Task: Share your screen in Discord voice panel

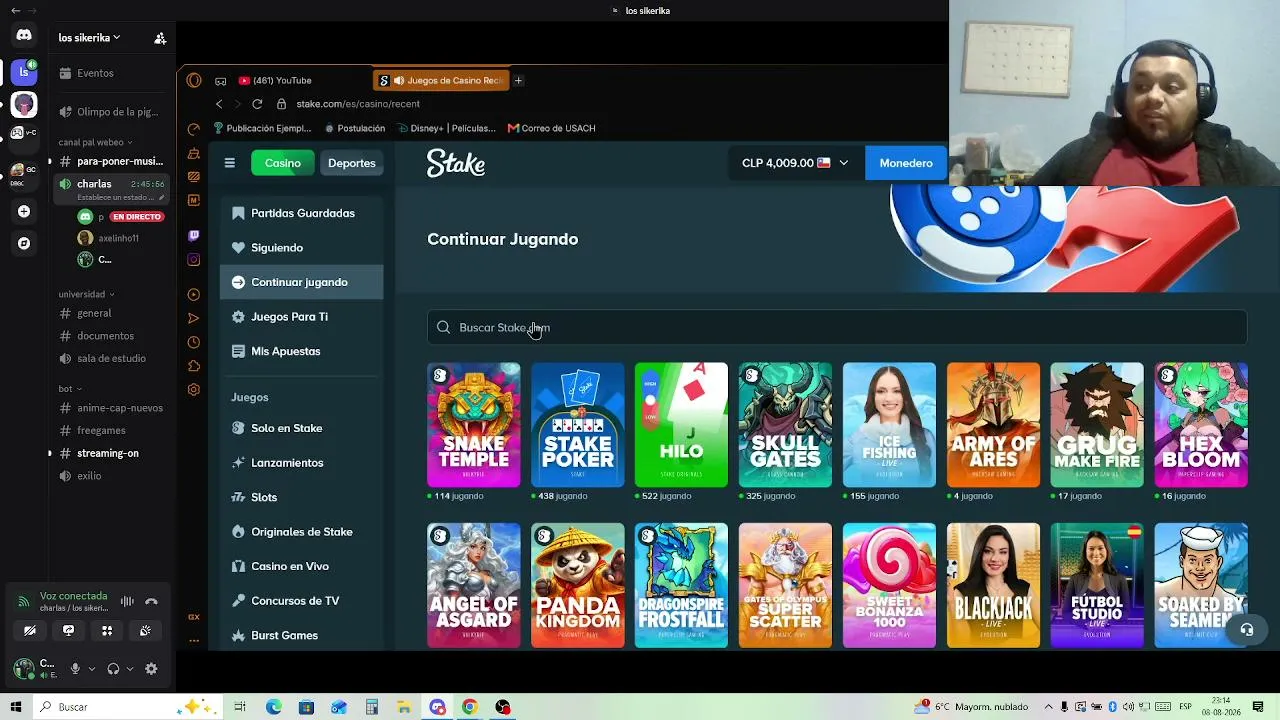Action: tap(68, 630)
